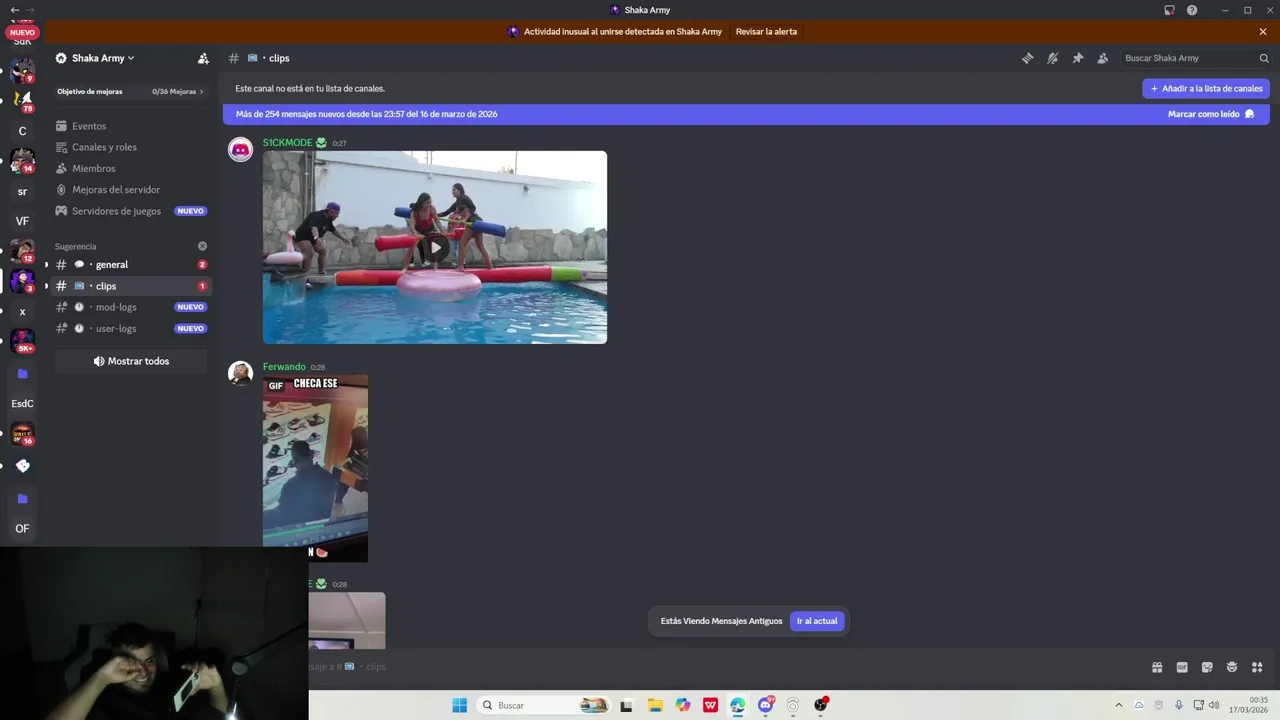The image size is (1280, 720).
Task: Open Windows Start menu
Action: point(459,705)
